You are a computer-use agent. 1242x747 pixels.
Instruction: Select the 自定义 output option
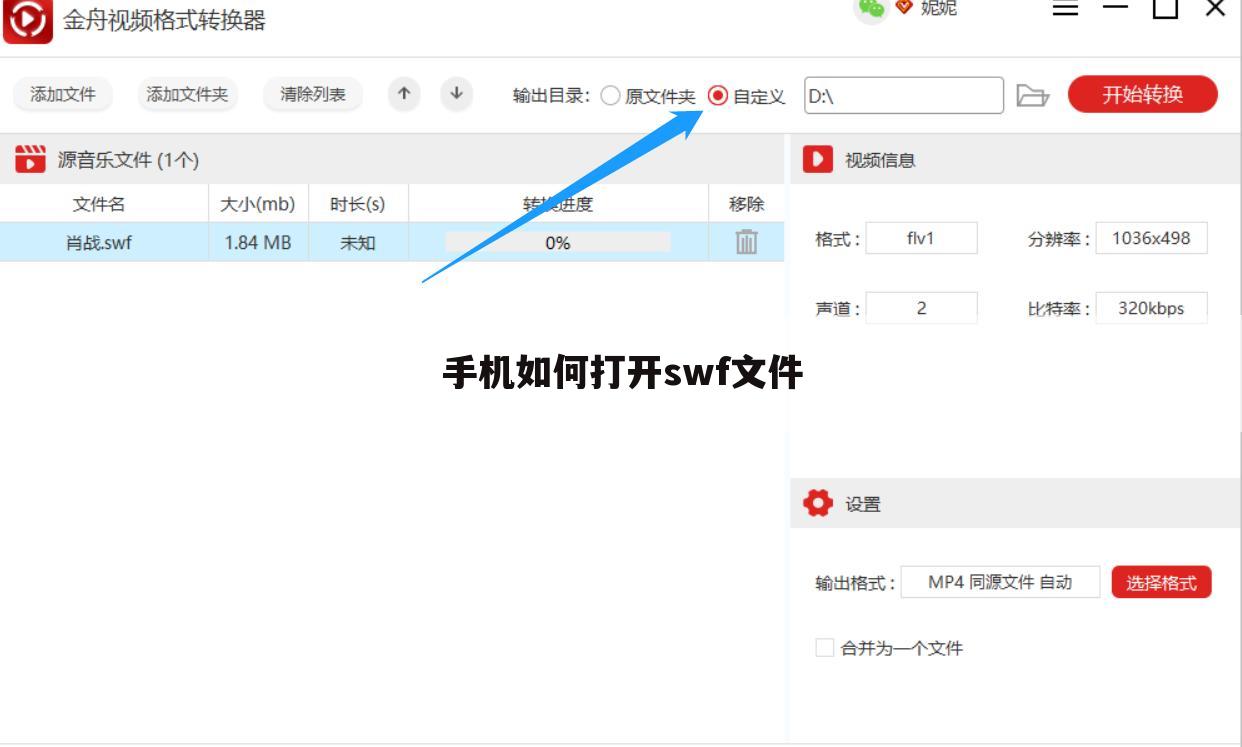[718, 95]
